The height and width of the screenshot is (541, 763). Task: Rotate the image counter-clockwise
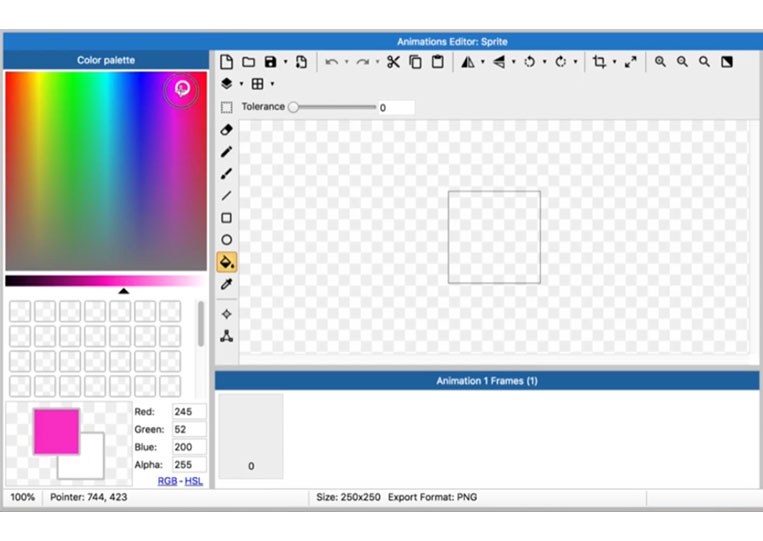[x=529, y=62]
